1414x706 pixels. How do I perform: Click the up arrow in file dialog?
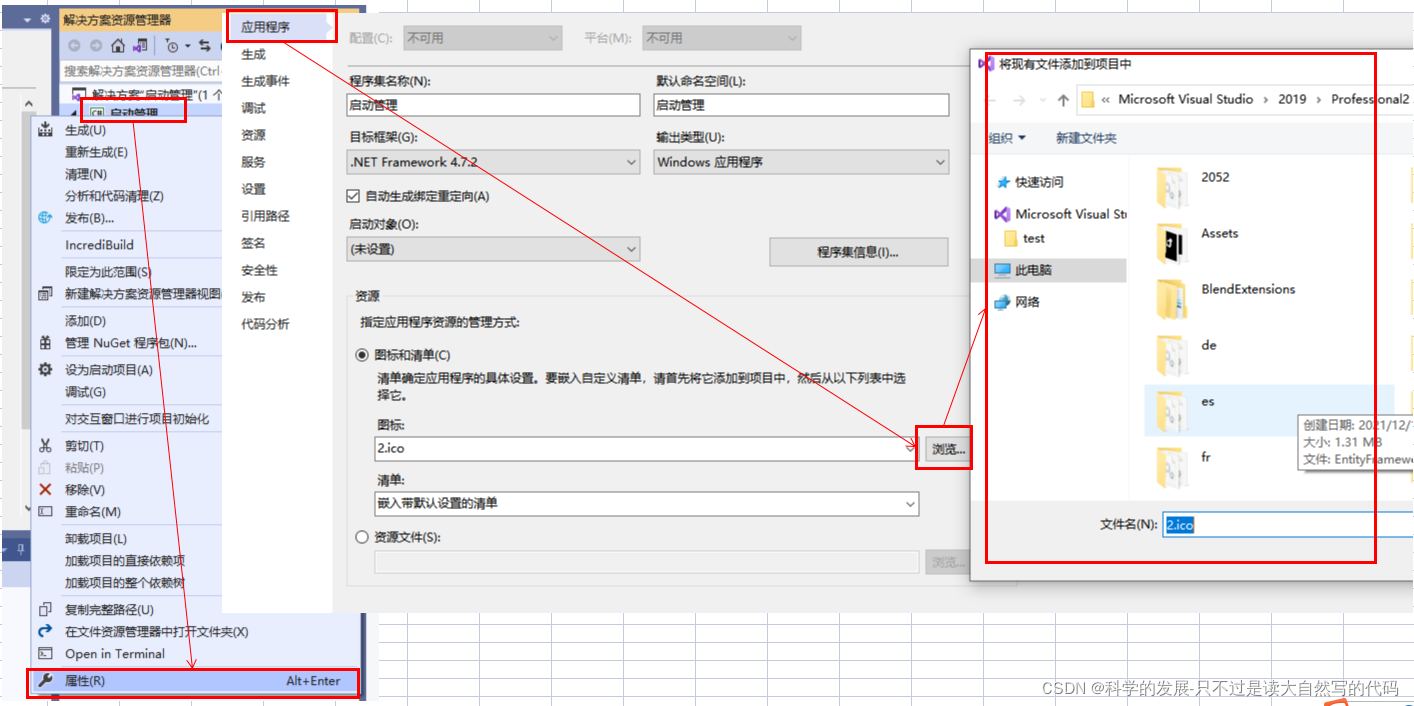click(1063, 100)
